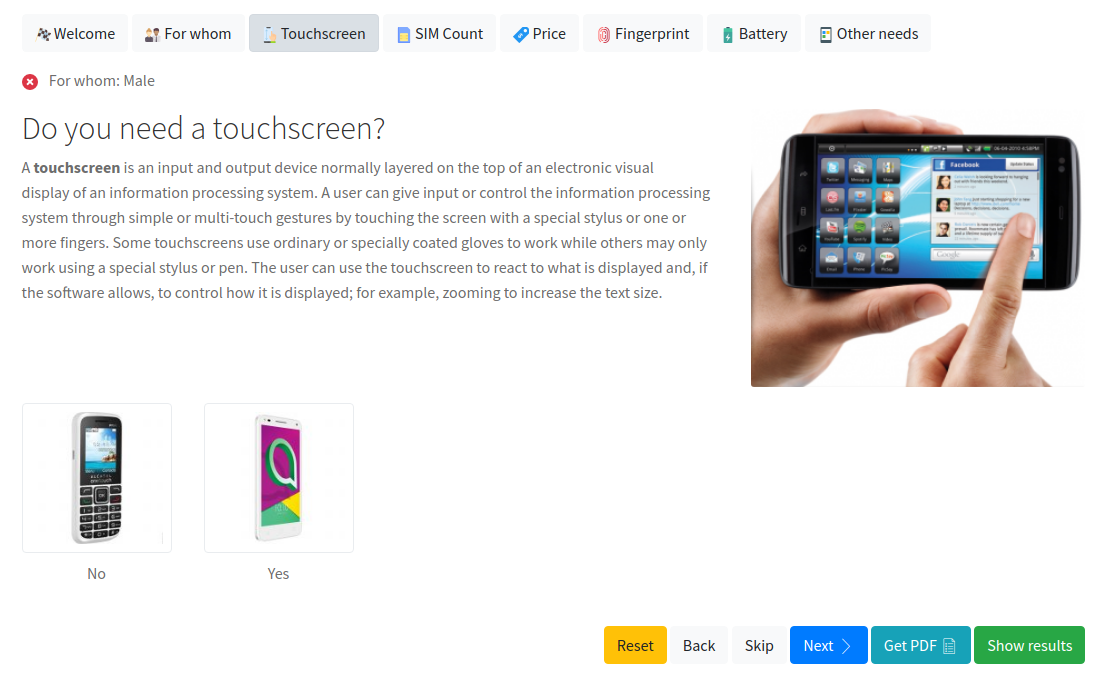Screen dimensions: 1105x684
Task: Open the Welcome tab
Action: click(75, 33)
